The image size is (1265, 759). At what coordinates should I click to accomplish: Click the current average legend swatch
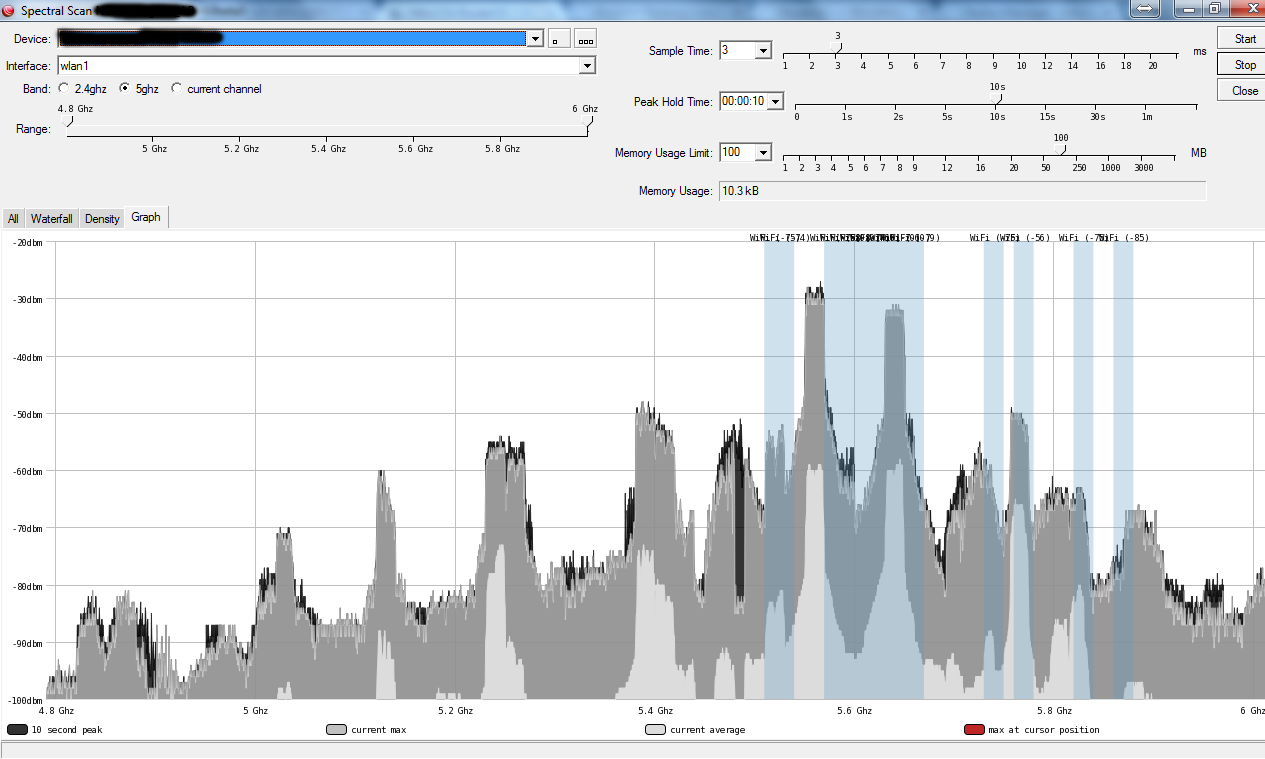pos(656,730)
